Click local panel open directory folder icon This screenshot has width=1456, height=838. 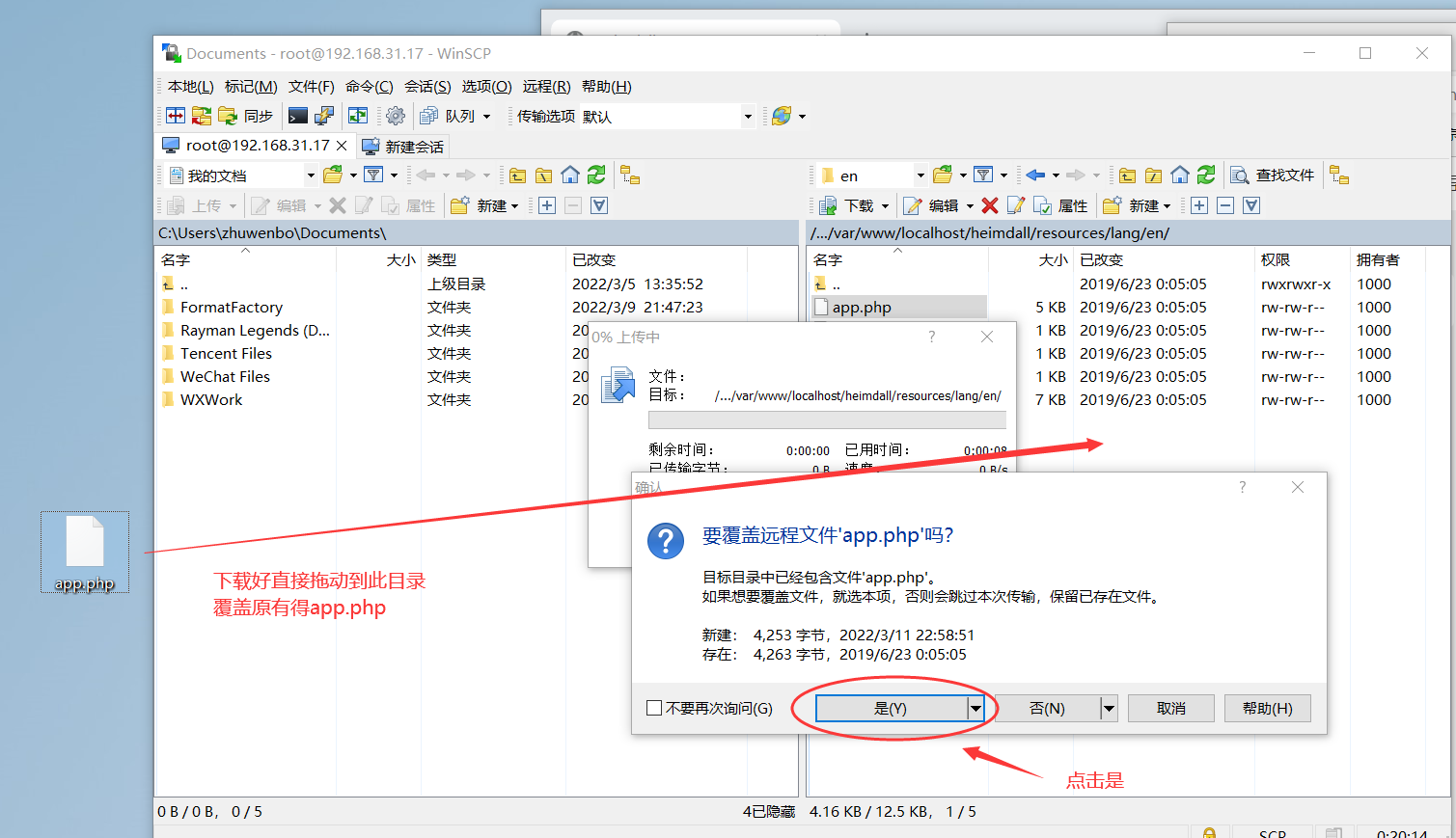333,175
